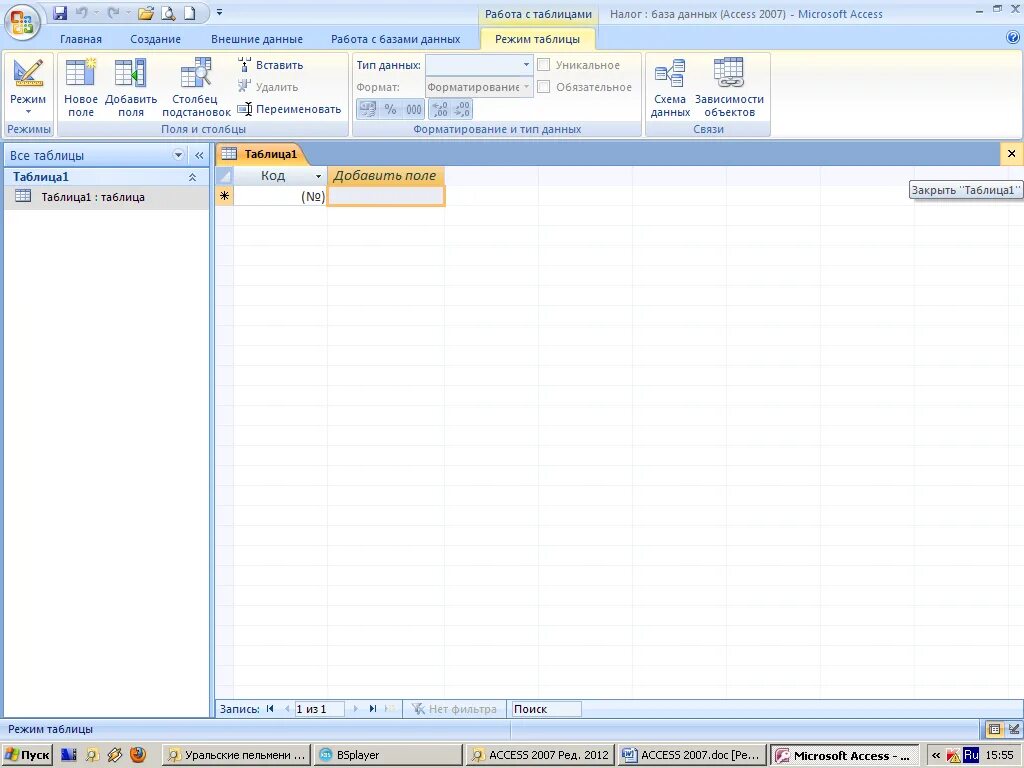
Task: Click Вставить to insert a column
Action: pos(271,65)
